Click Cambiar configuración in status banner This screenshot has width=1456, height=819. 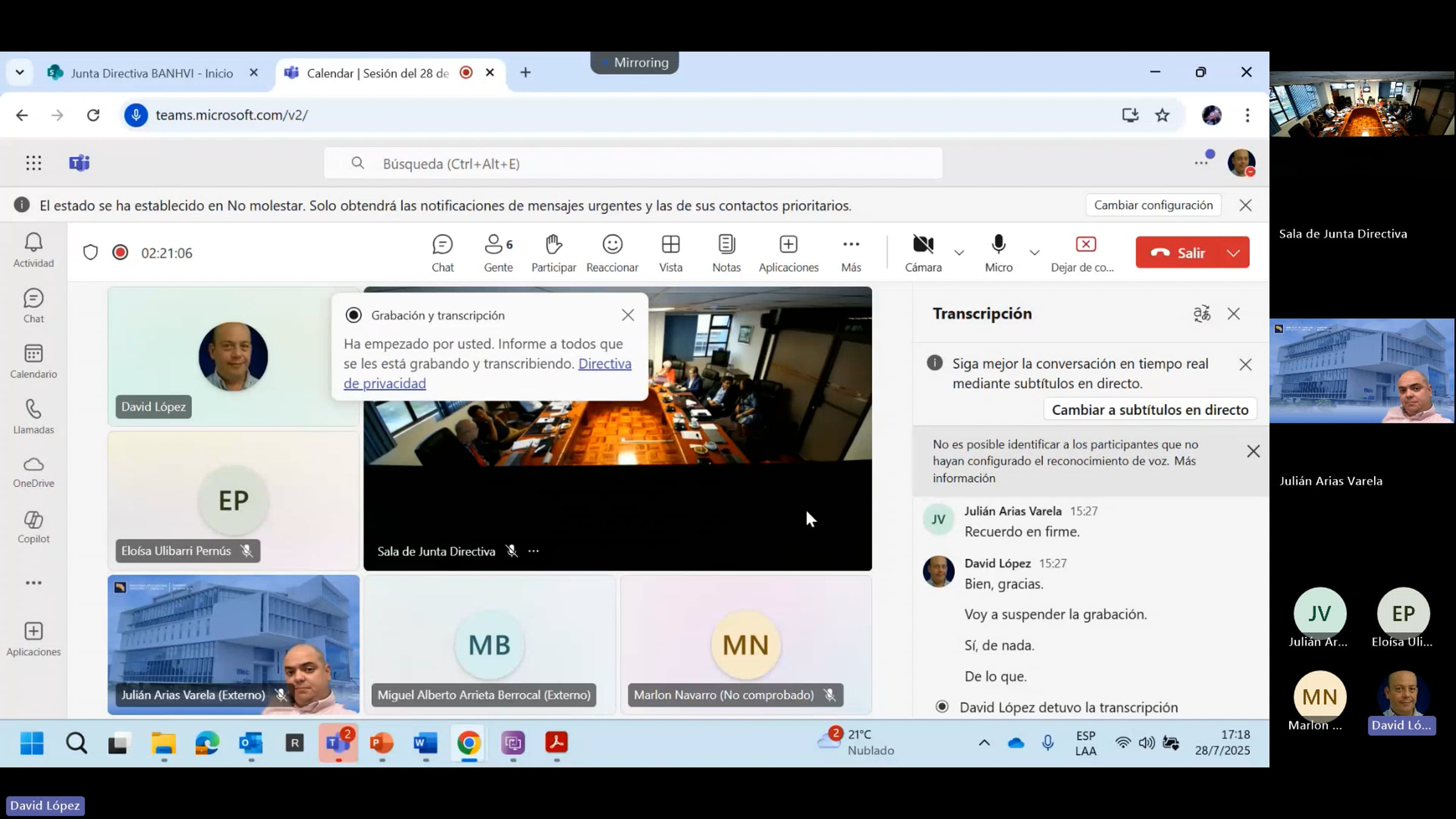pyautogui.click(x=1153, y=205)
